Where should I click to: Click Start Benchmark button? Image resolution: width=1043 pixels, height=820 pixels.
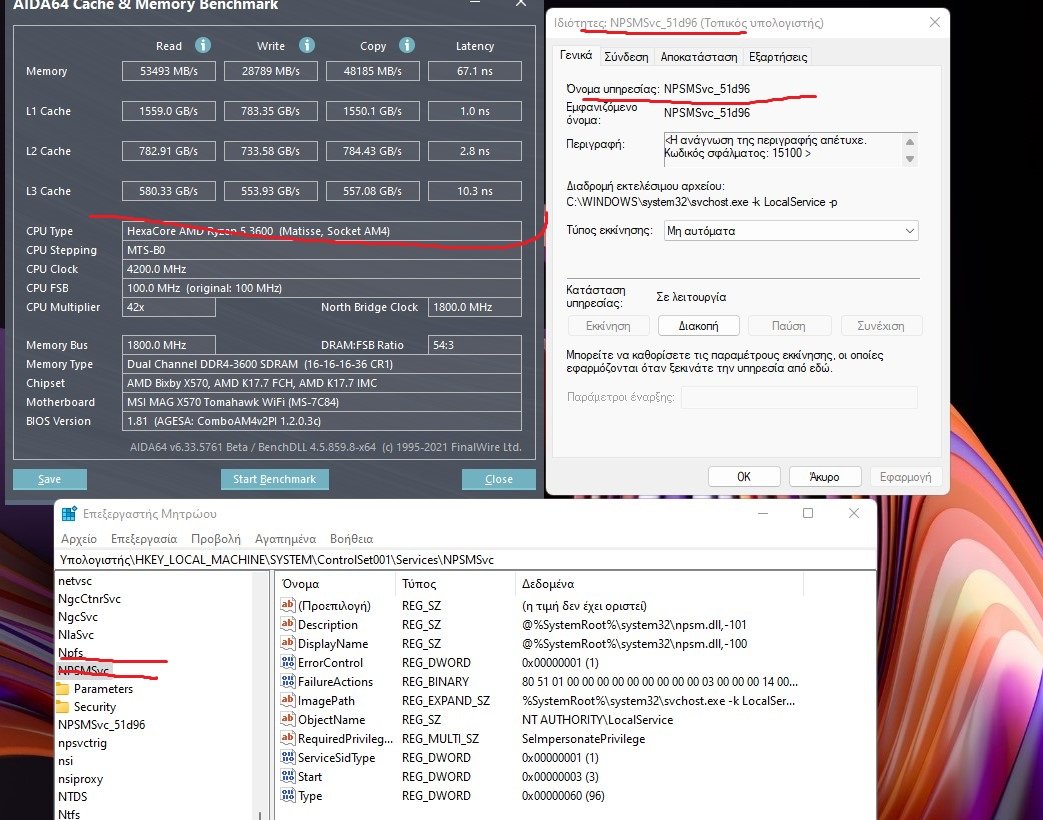point(275,479)
